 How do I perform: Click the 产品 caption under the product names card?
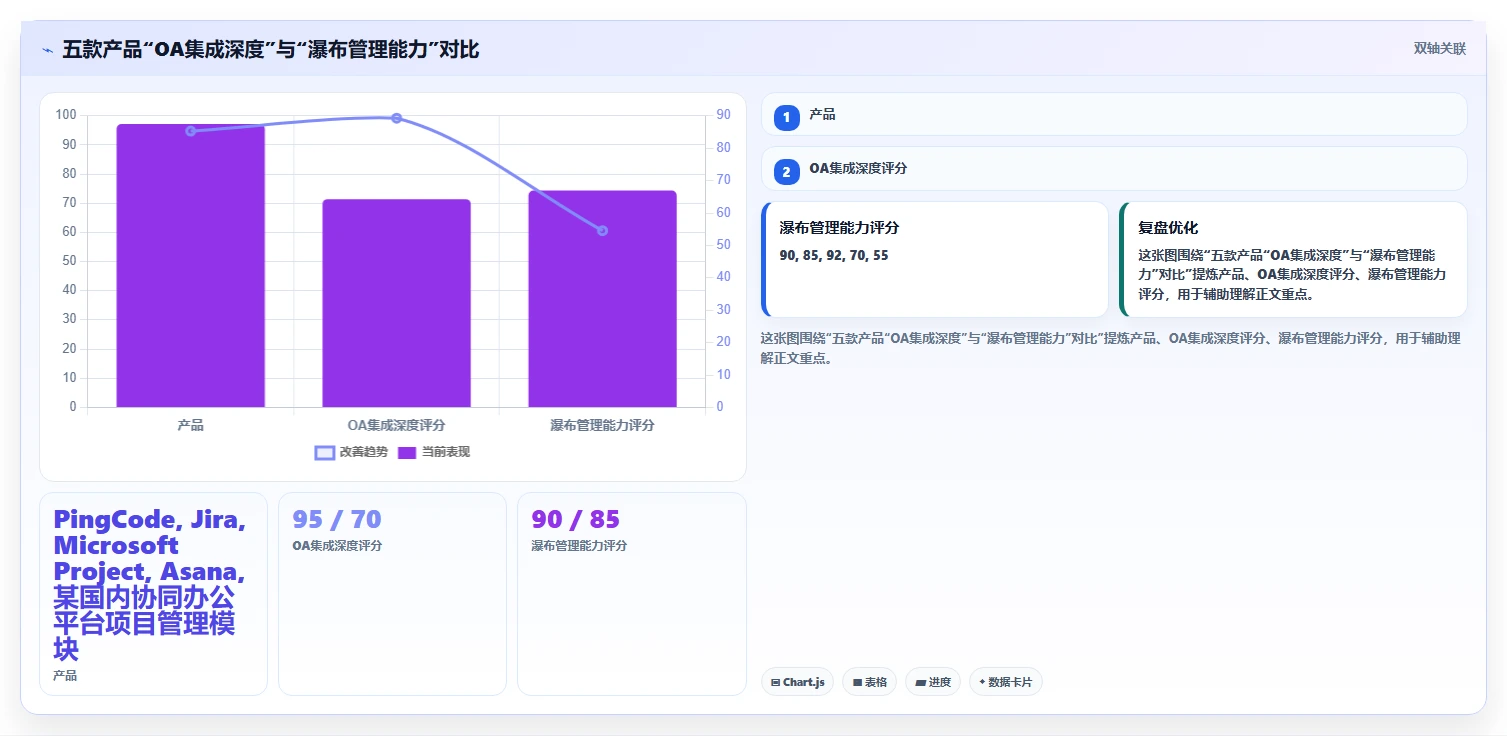pyautogui.click(x=65, y=676)
